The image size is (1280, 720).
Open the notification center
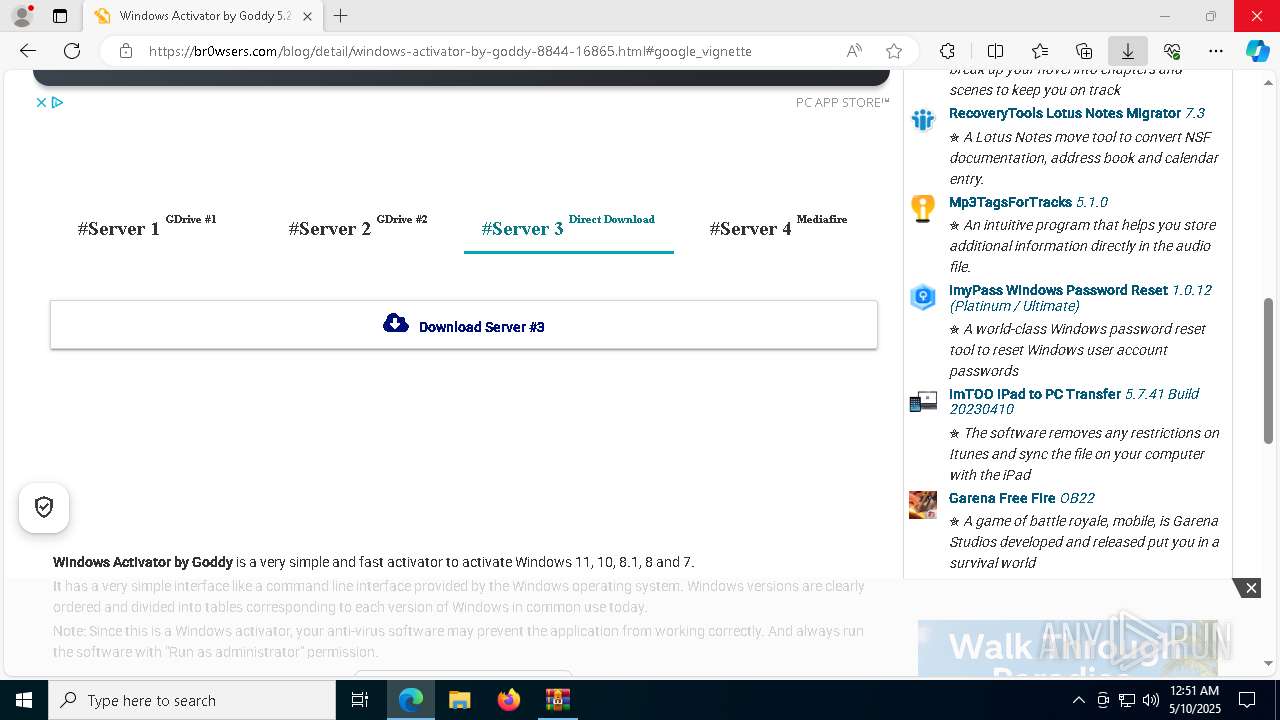tap(1247, 700)
